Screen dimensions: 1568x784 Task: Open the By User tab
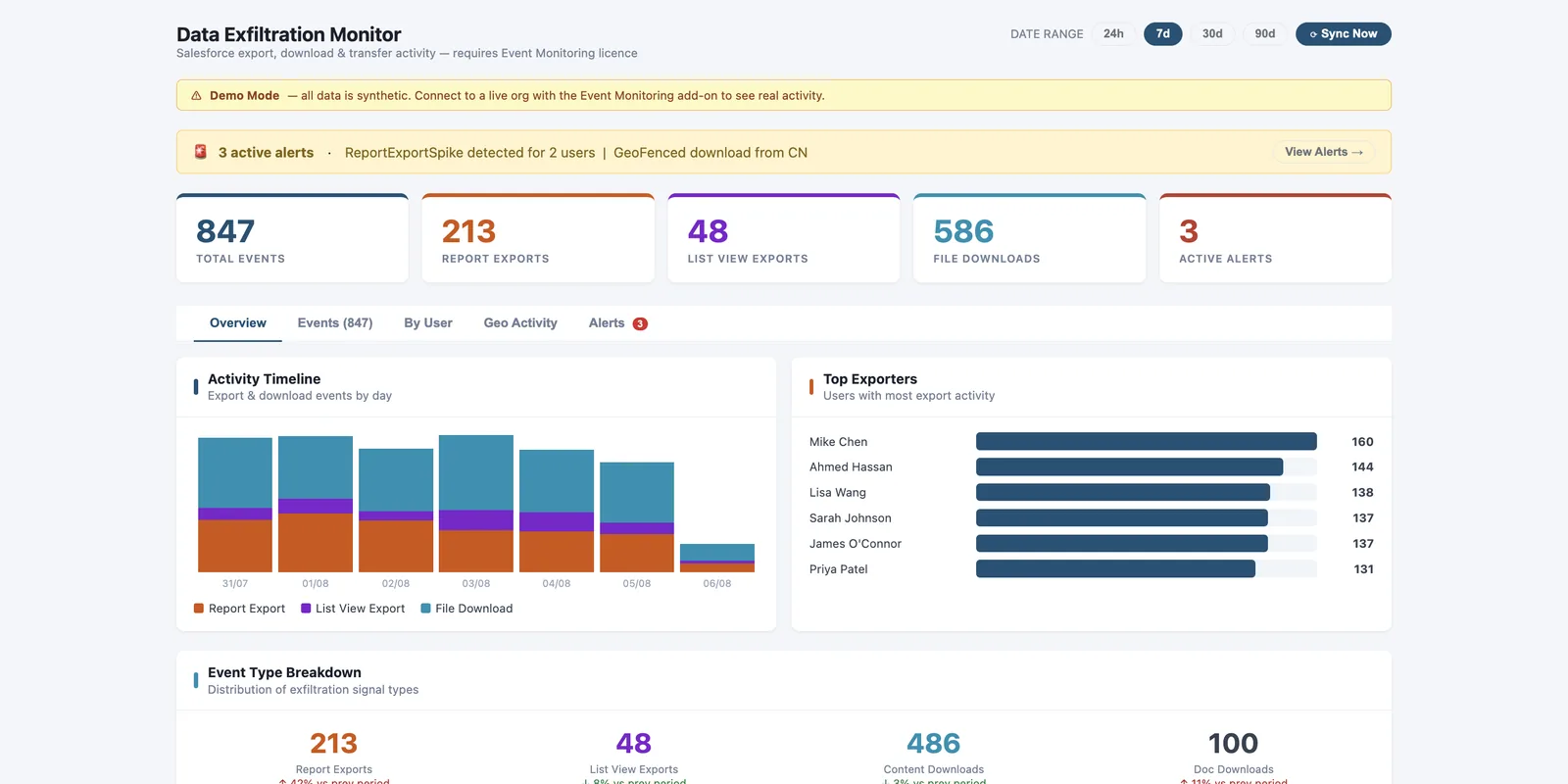click(428, 323)
